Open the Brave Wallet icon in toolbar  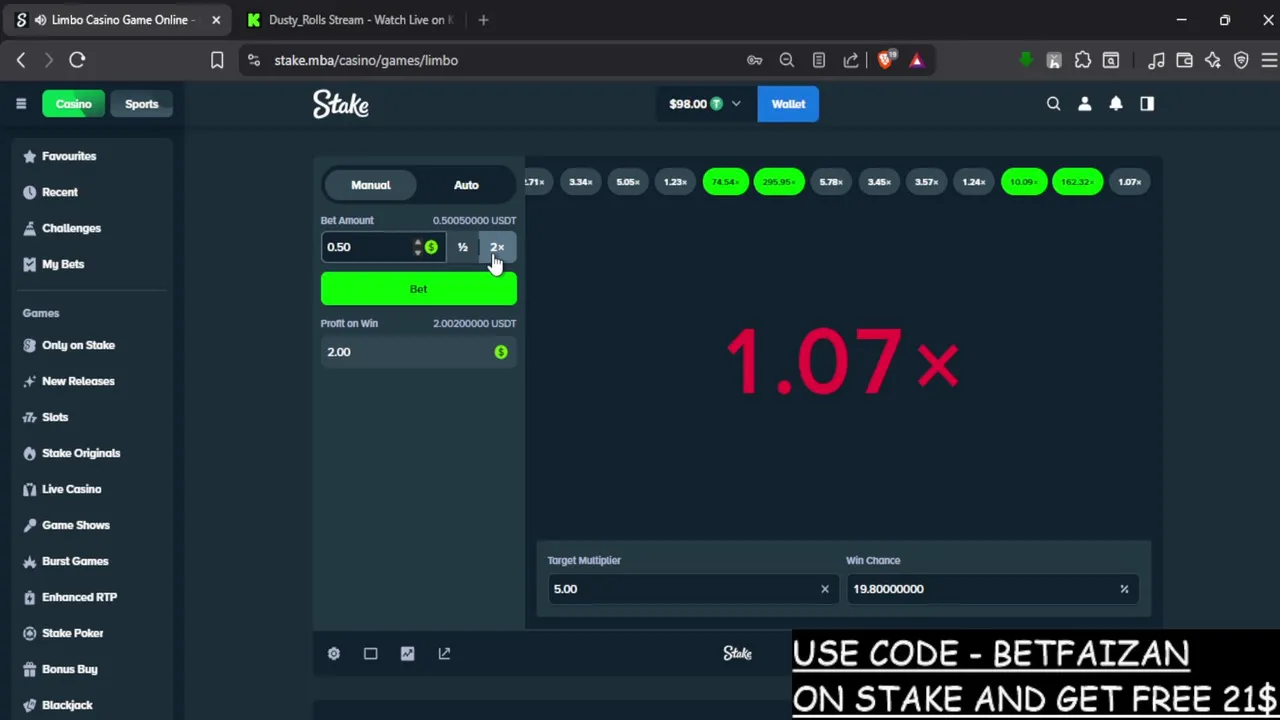point(1184,60)
